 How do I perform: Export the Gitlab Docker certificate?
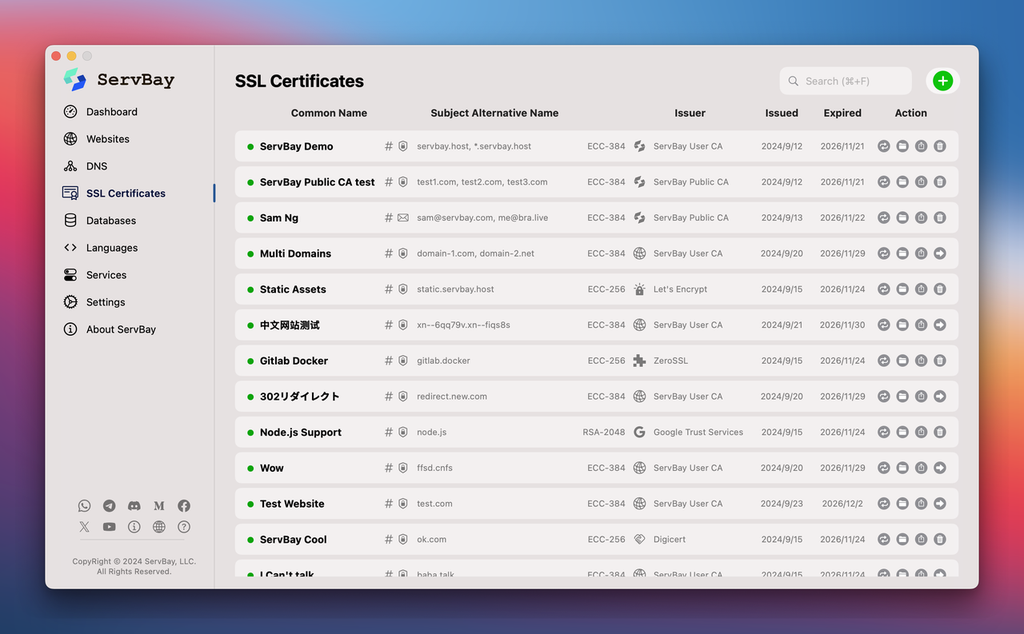click(921, 360)
